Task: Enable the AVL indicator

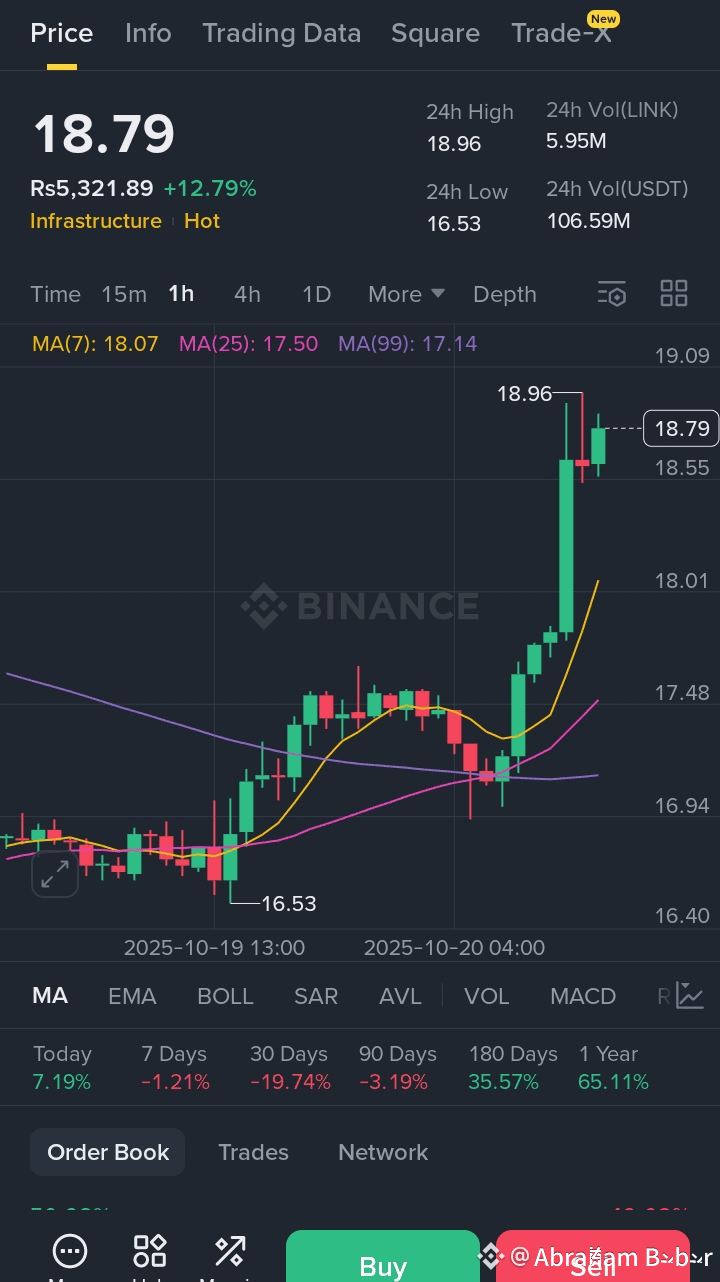Action: 400,996
